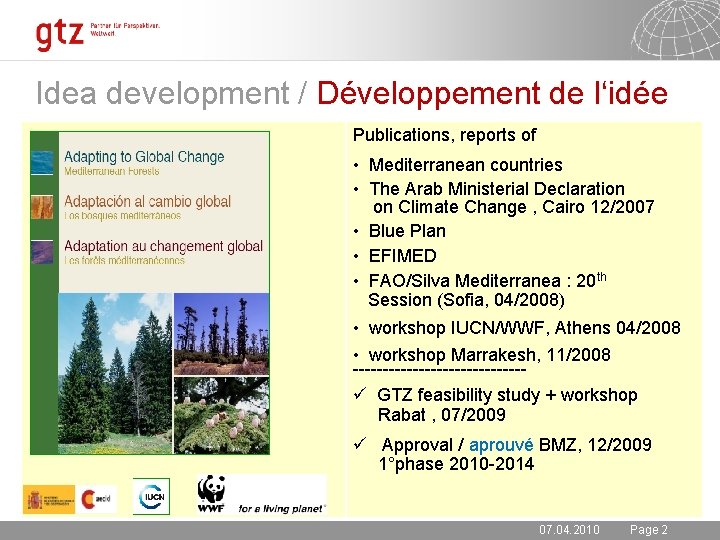This screenshot has height=540, width=720.
Task: Click 'Adapting to Global Change' title
Action: pos(144,157)
